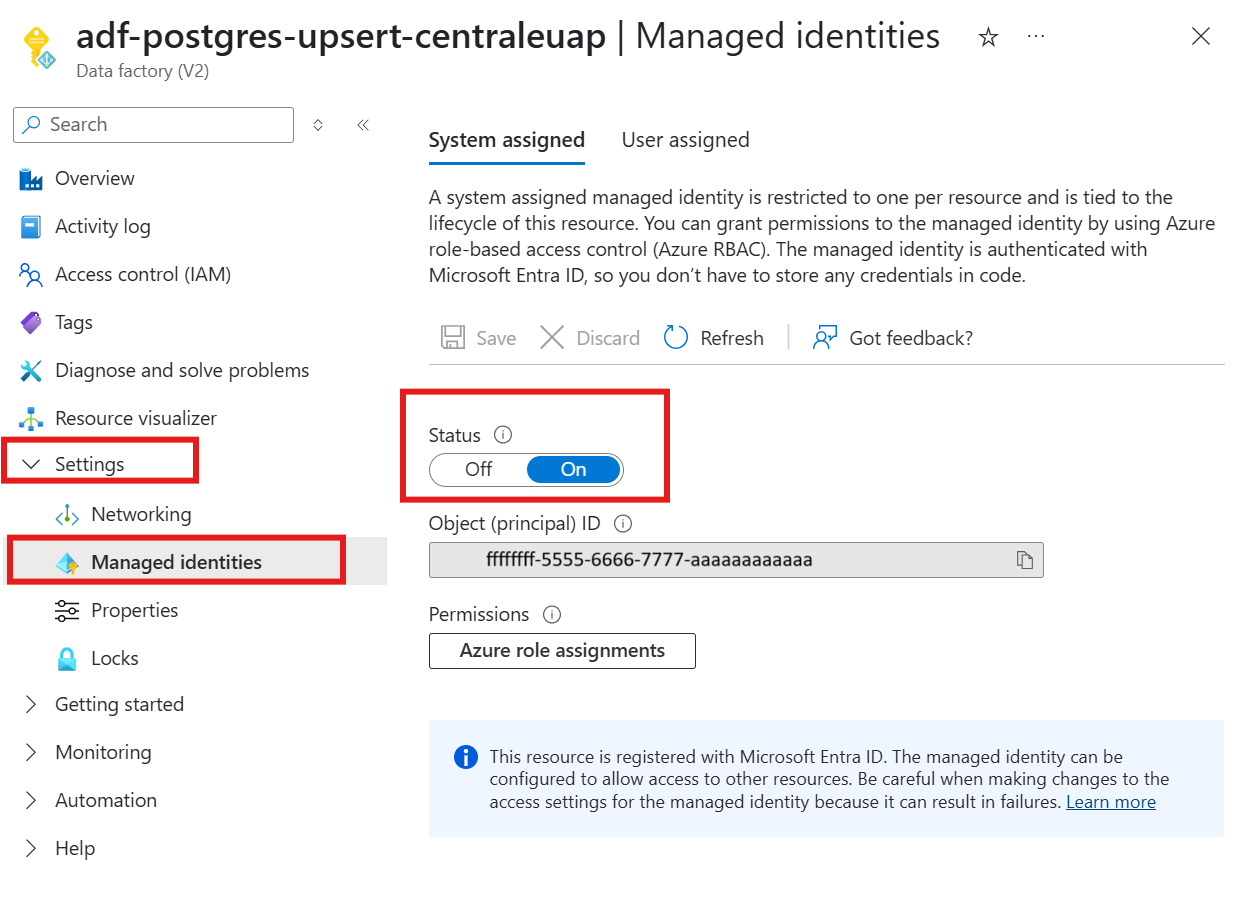This screenshot has height=900, width=1246.
Task: Click the Status info icon
Action: coord(503,435)
